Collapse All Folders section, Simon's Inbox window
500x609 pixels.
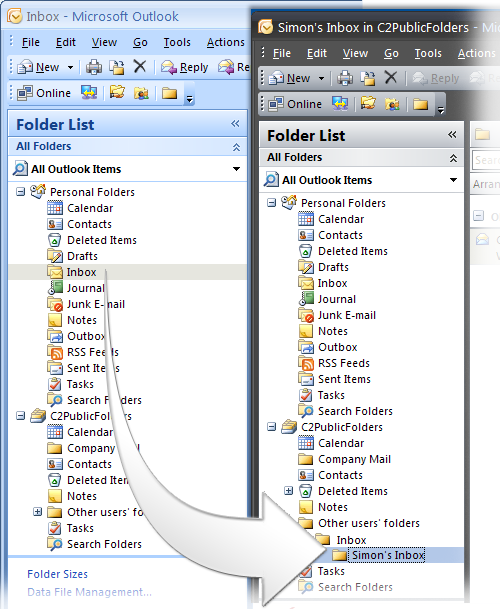click(453, 158)
